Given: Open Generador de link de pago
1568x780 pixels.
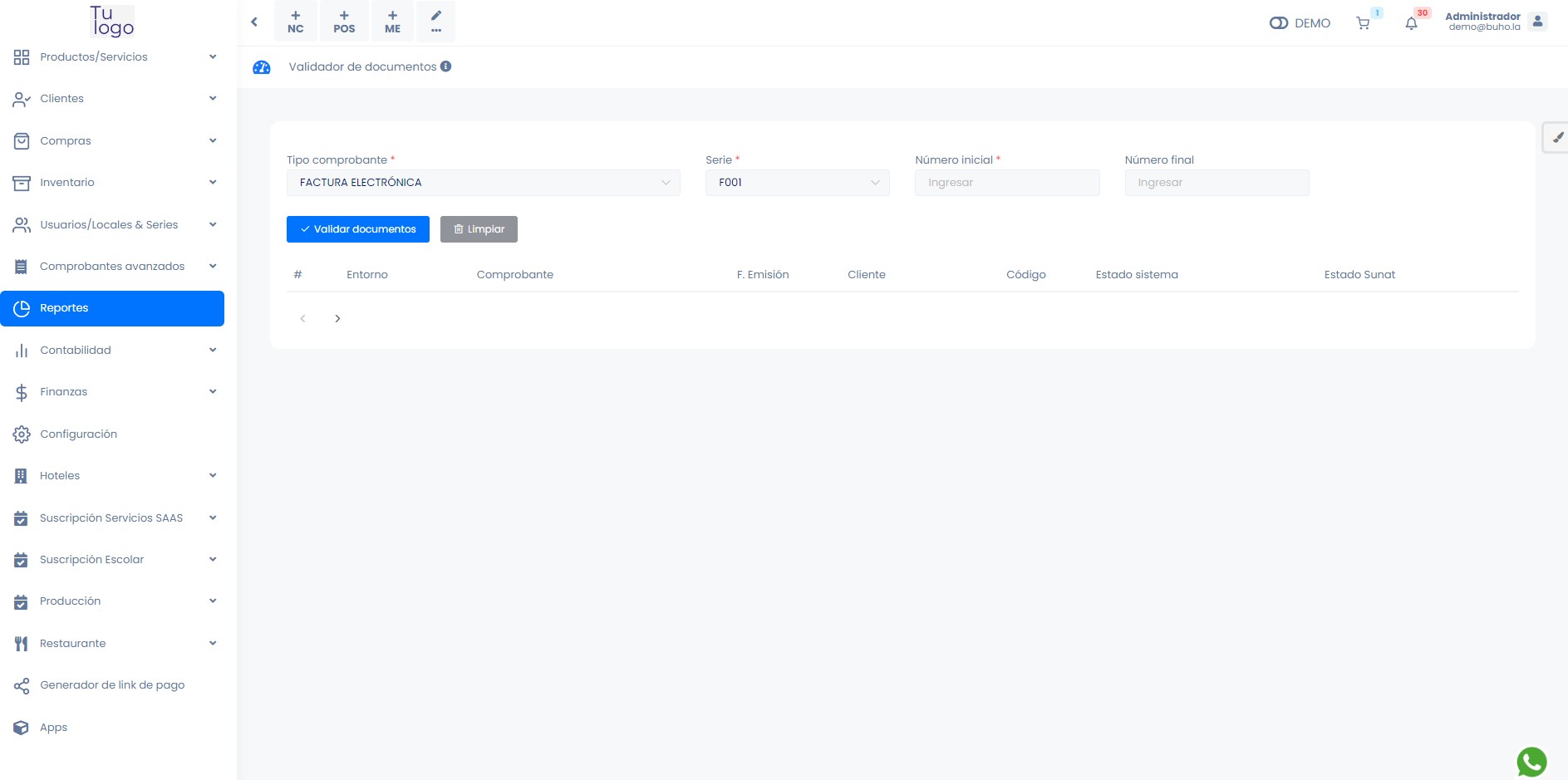Looking at the screenshot, I should pos(112,685).
